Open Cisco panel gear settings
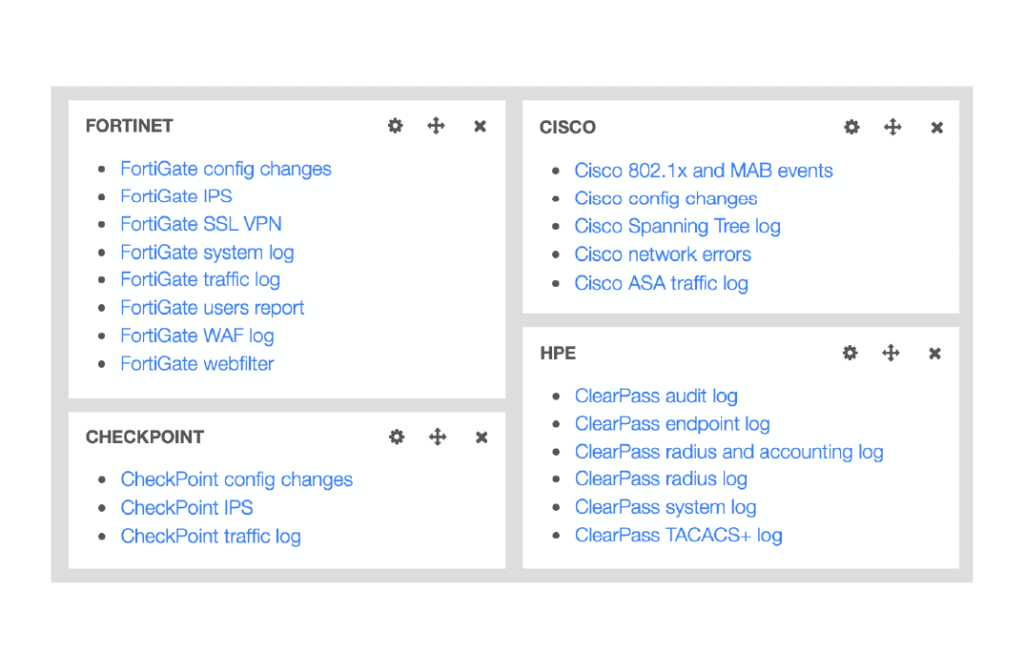1024x671 pixels. (x=851, y=127)
